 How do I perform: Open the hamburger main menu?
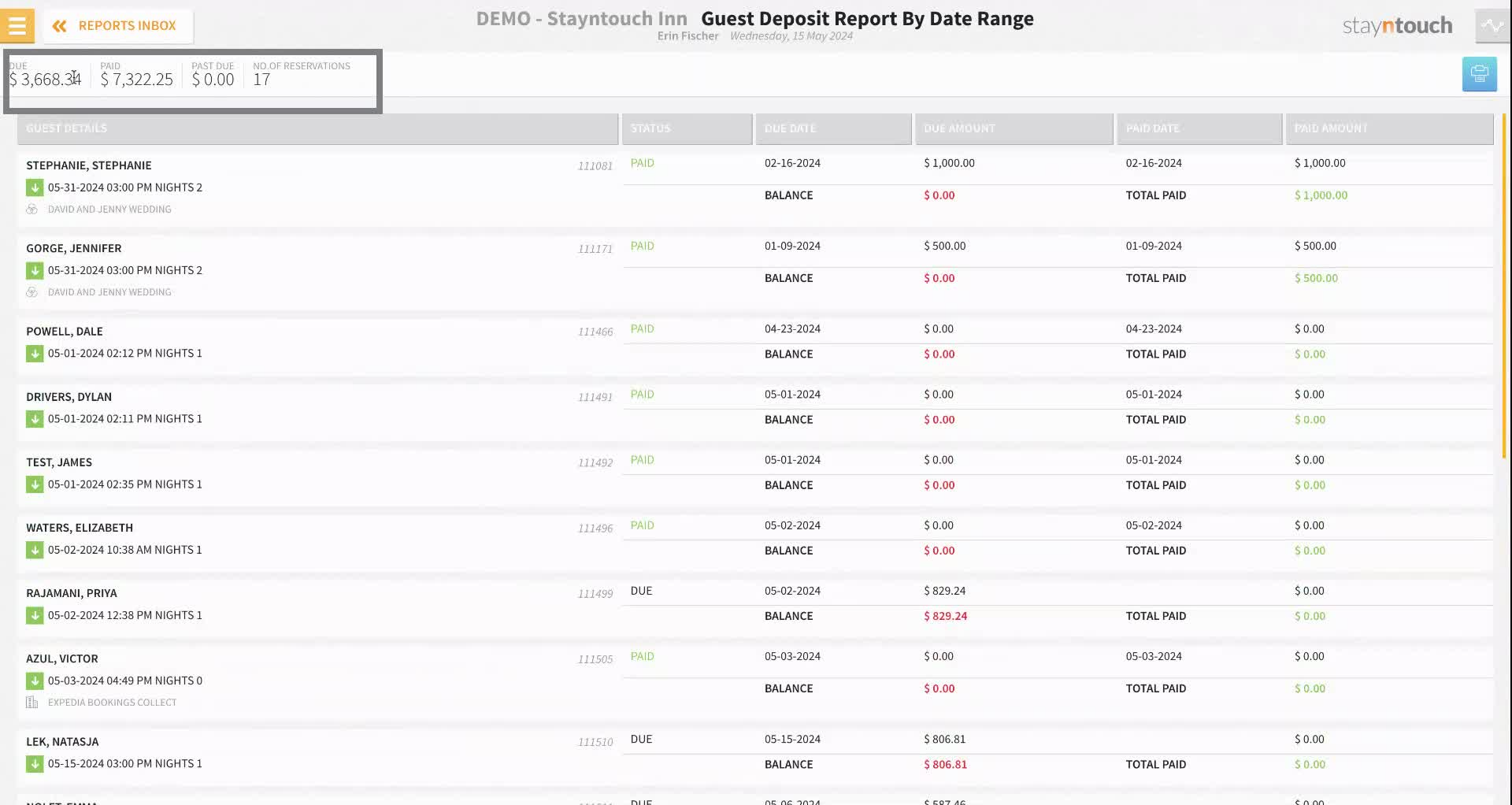[x=17, y=26]
